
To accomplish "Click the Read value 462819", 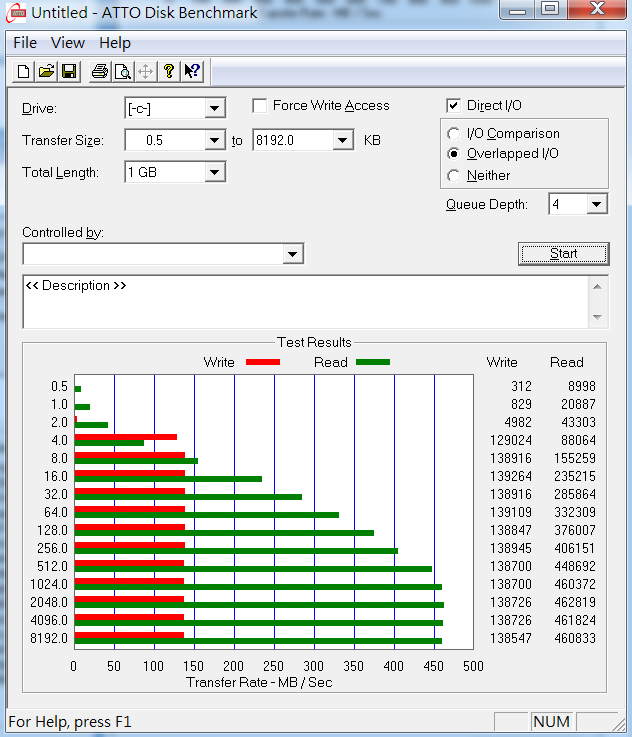I will click(575, 603).
